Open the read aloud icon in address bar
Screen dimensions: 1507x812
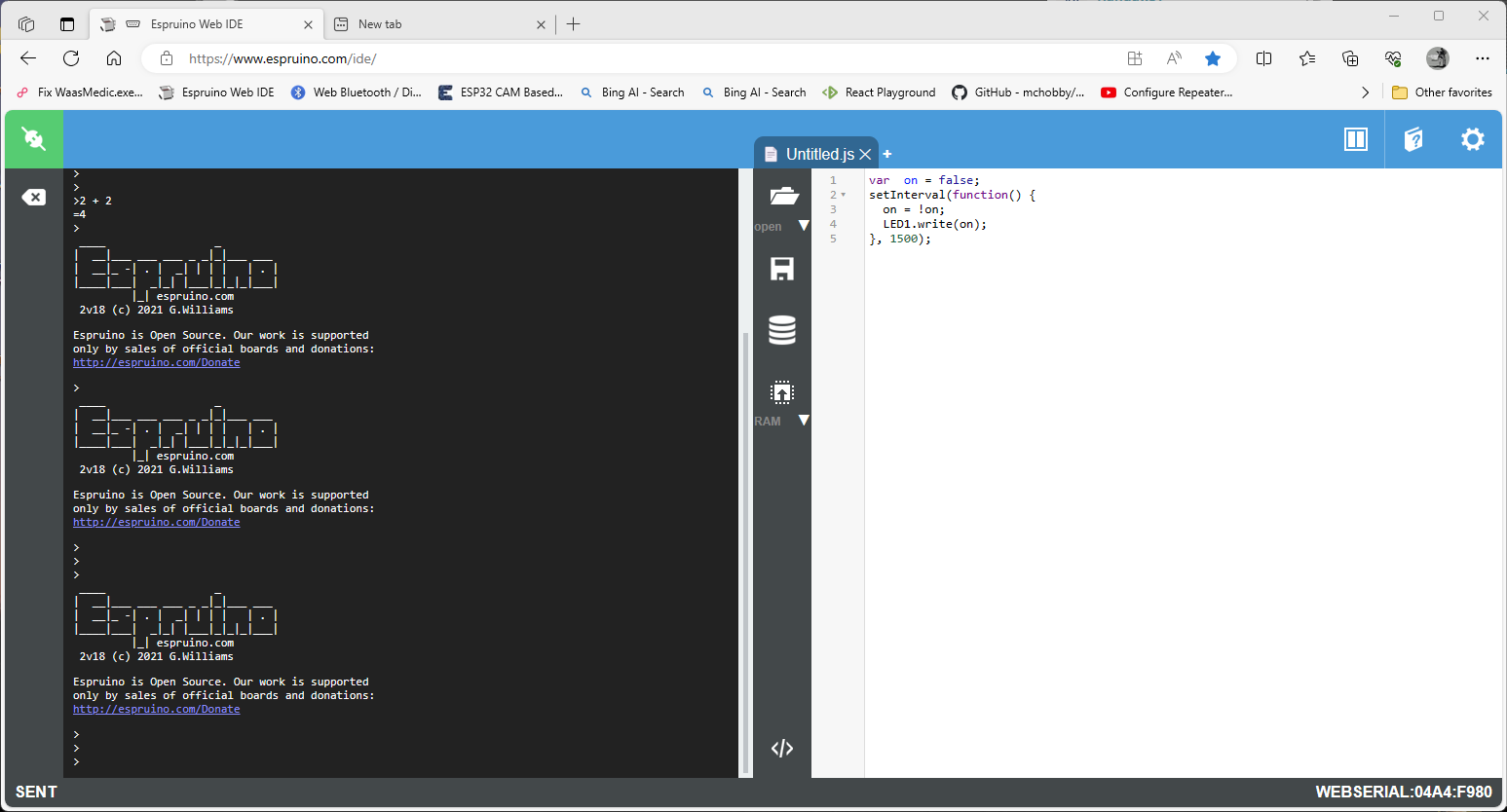click(x=1174, y=58)
